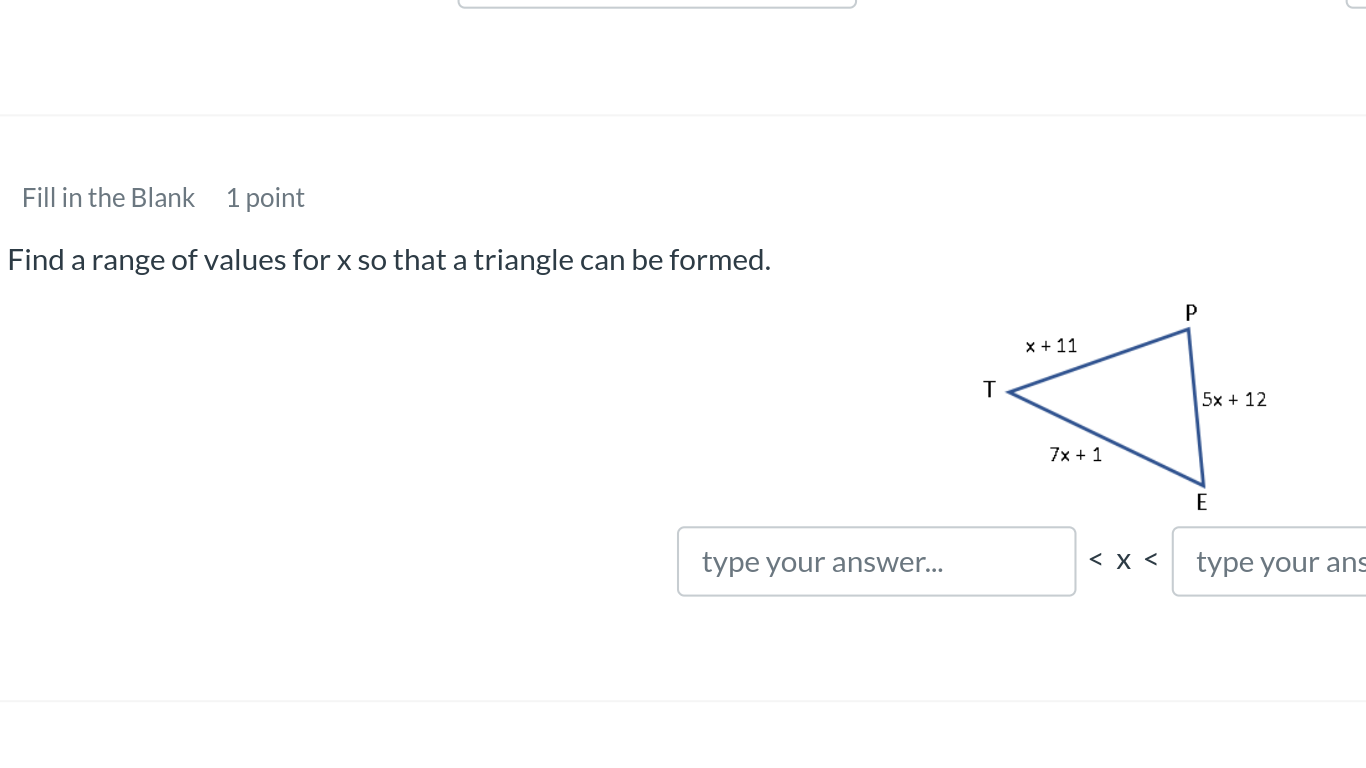
Task: Click the cut-off box in the top-right corner
Action: pyautogui.click(x=1357, y=4)
